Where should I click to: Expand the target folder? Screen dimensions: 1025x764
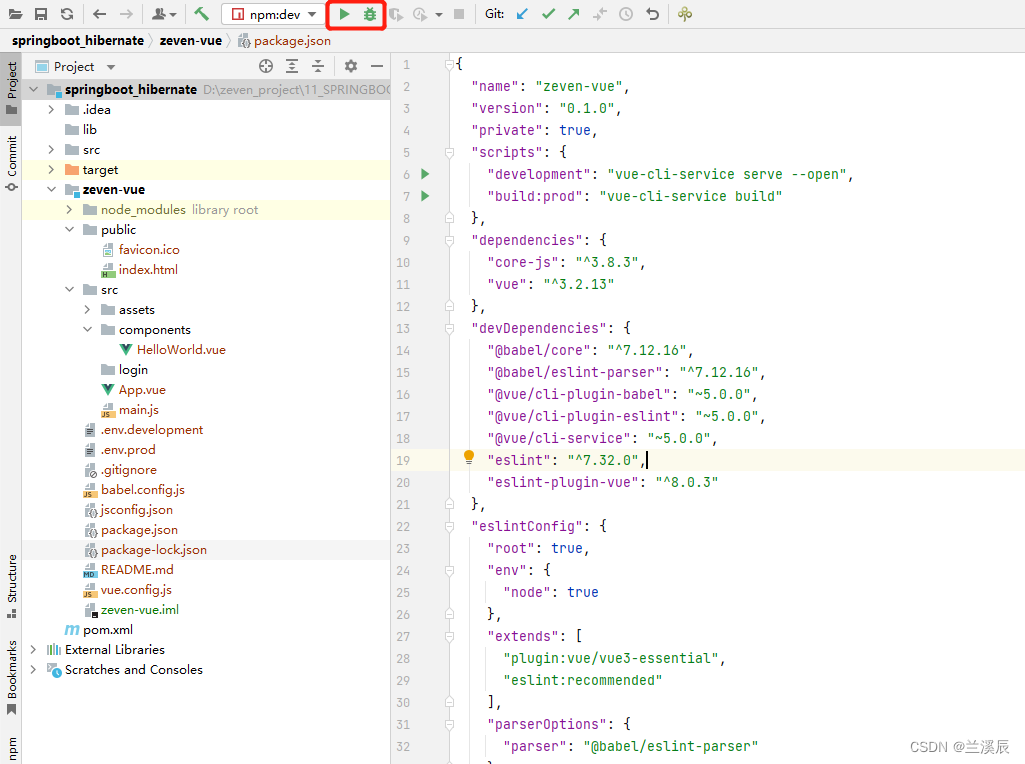coord(51,169)
